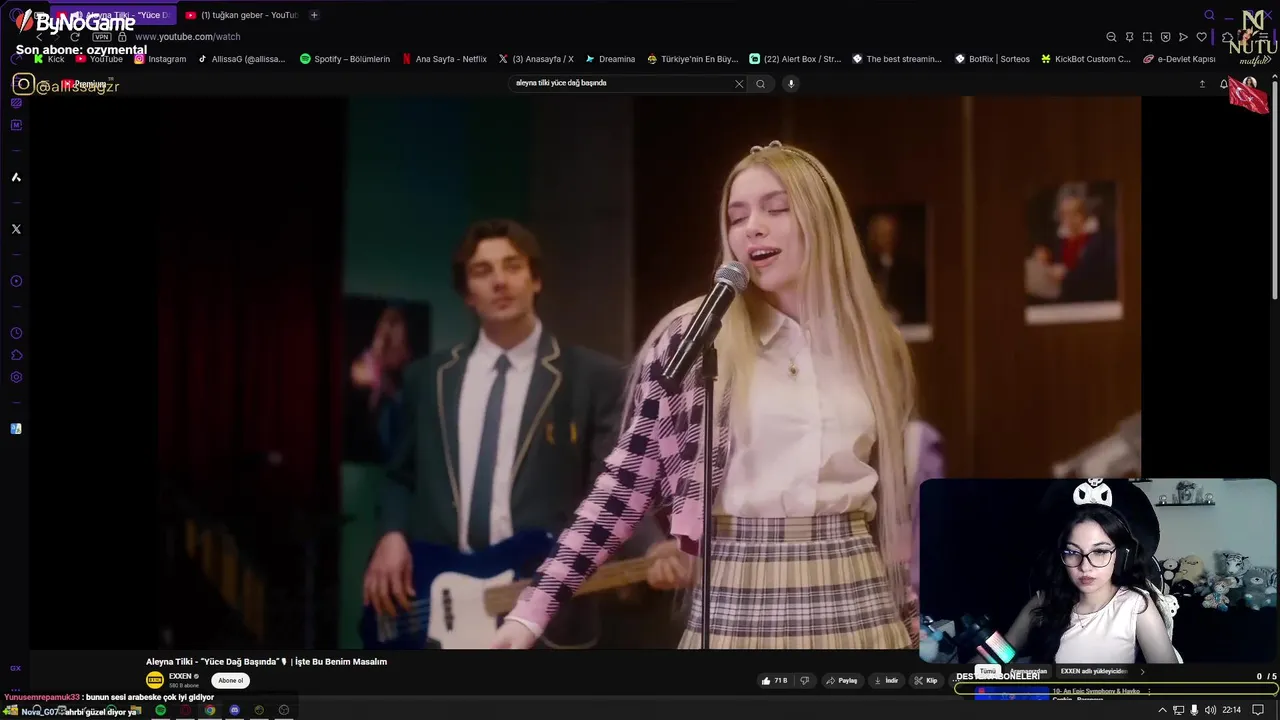The image size is (1280, 720).
Task: Open the history clock sidebar icon
Action: tap(16, 333)
